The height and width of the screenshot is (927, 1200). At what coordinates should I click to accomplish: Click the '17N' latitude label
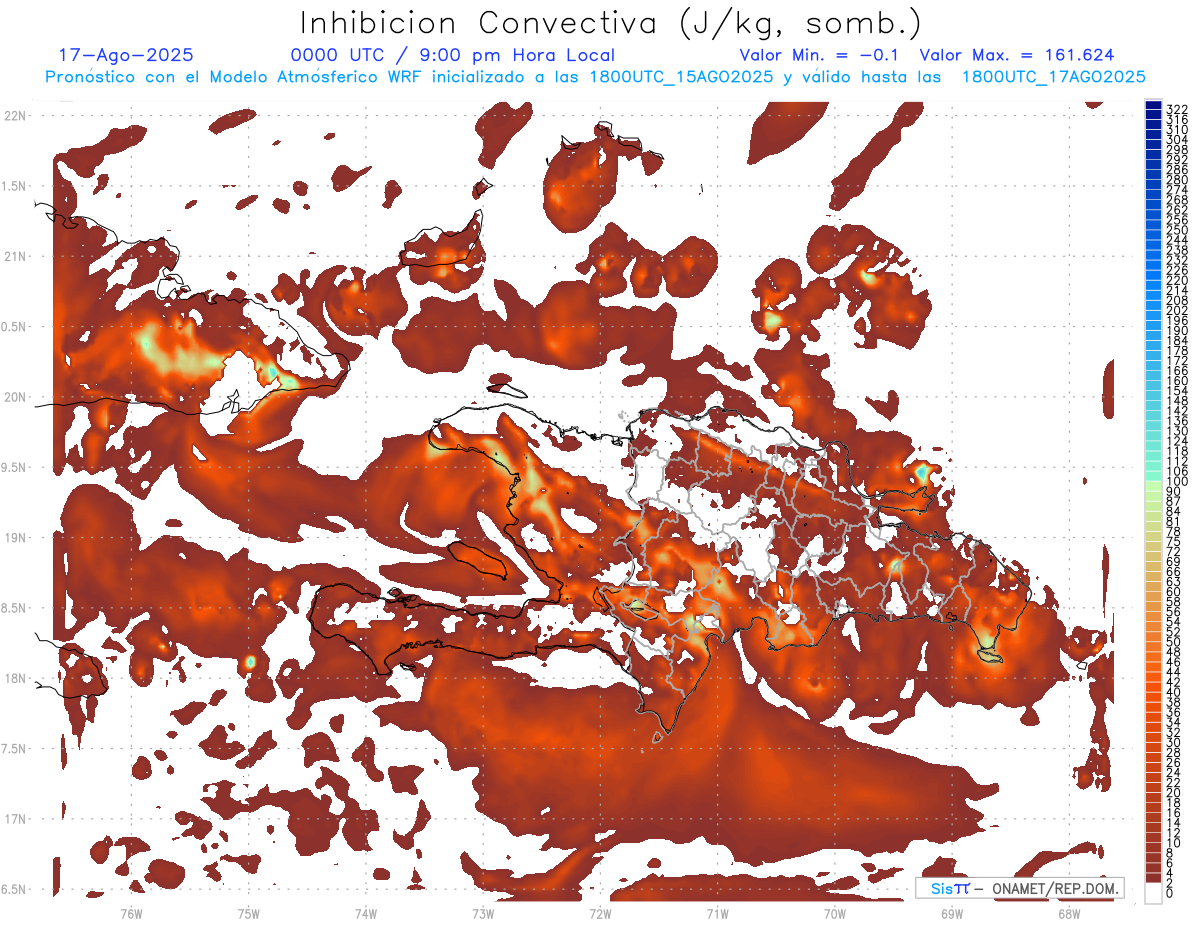(14, 819)
